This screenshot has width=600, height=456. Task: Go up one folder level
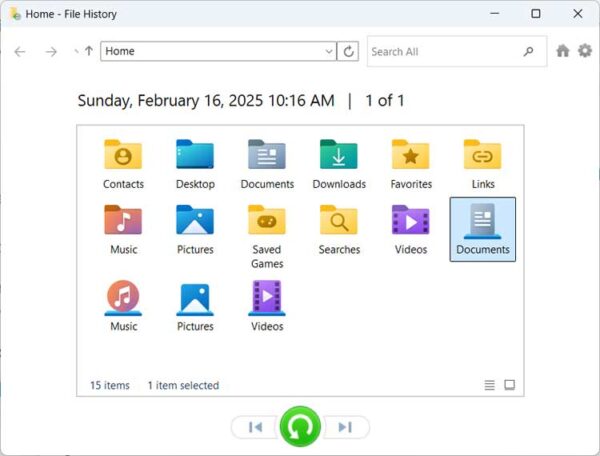pos(89,50)
